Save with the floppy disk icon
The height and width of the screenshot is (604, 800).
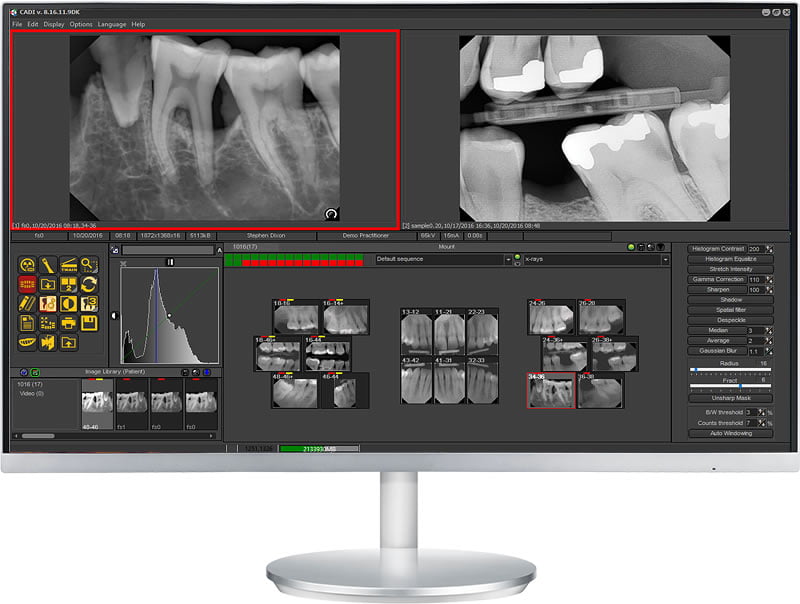click(x=89, y=323)
